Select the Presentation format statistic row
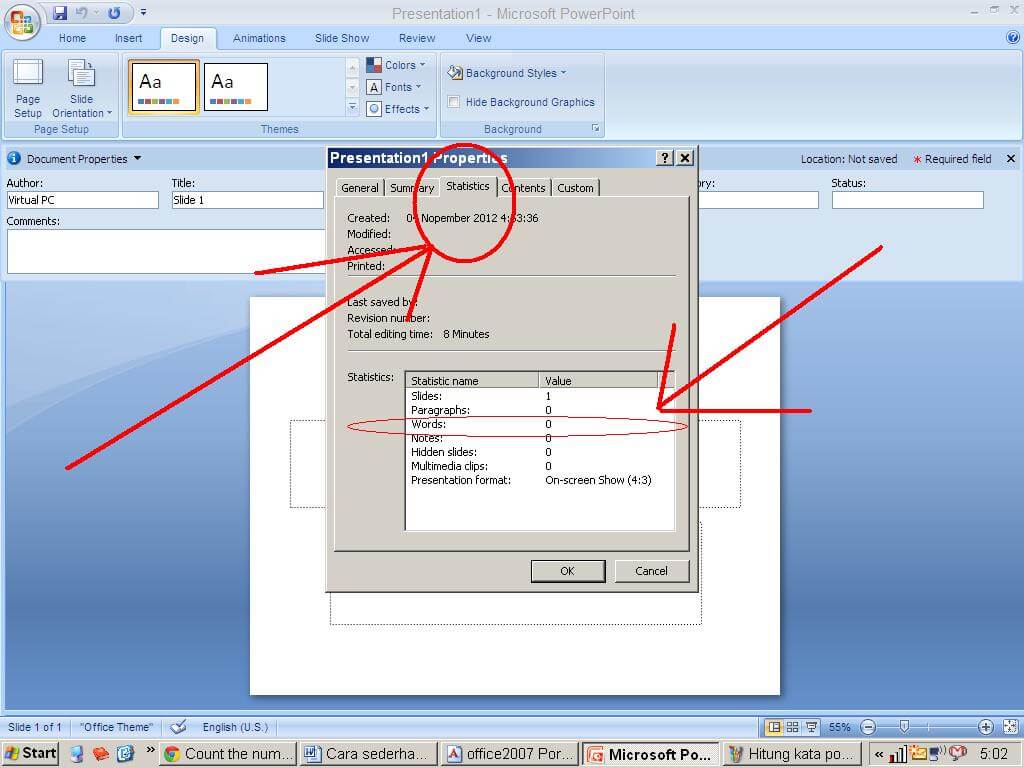The image size is (1024, 768). click(539, 480)
